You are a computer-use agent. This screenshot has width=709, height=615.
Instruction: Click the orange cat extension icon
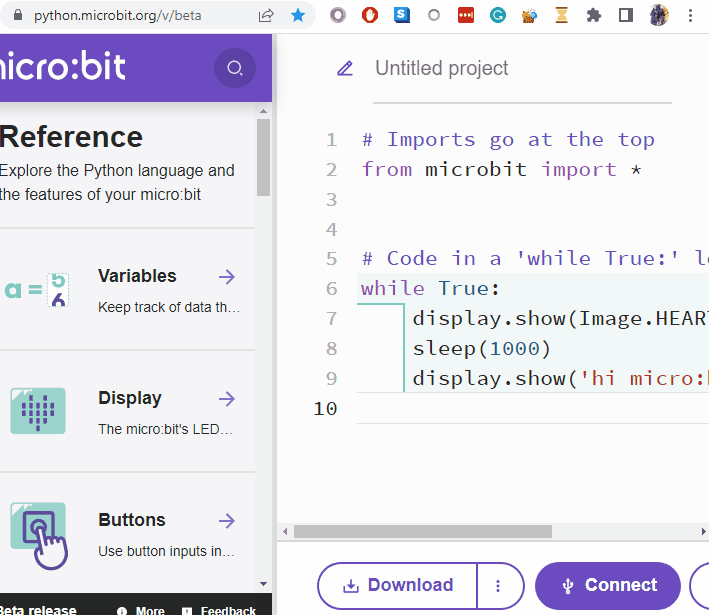coord(529,15)
